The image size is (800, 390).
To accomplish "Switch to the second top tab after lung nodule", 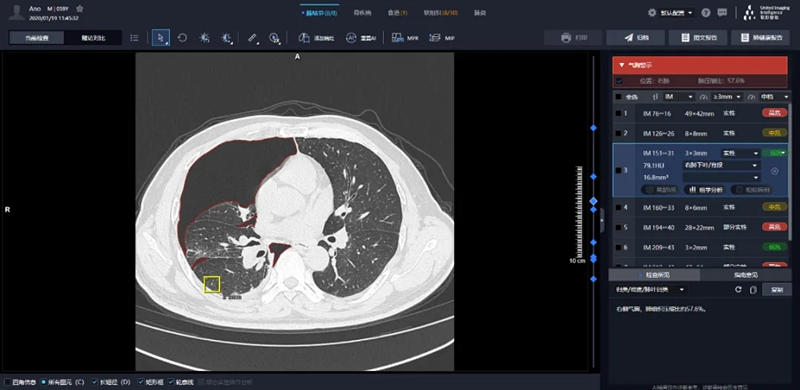I will (363, 13).
